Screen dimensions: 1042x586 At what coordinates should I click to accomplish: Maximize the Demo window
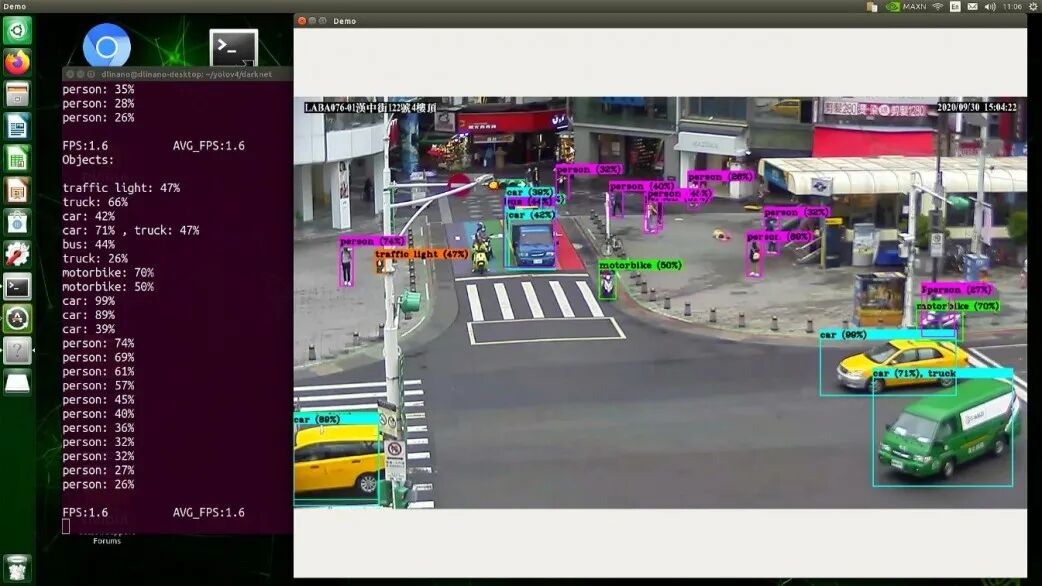[x=323, y=21]
